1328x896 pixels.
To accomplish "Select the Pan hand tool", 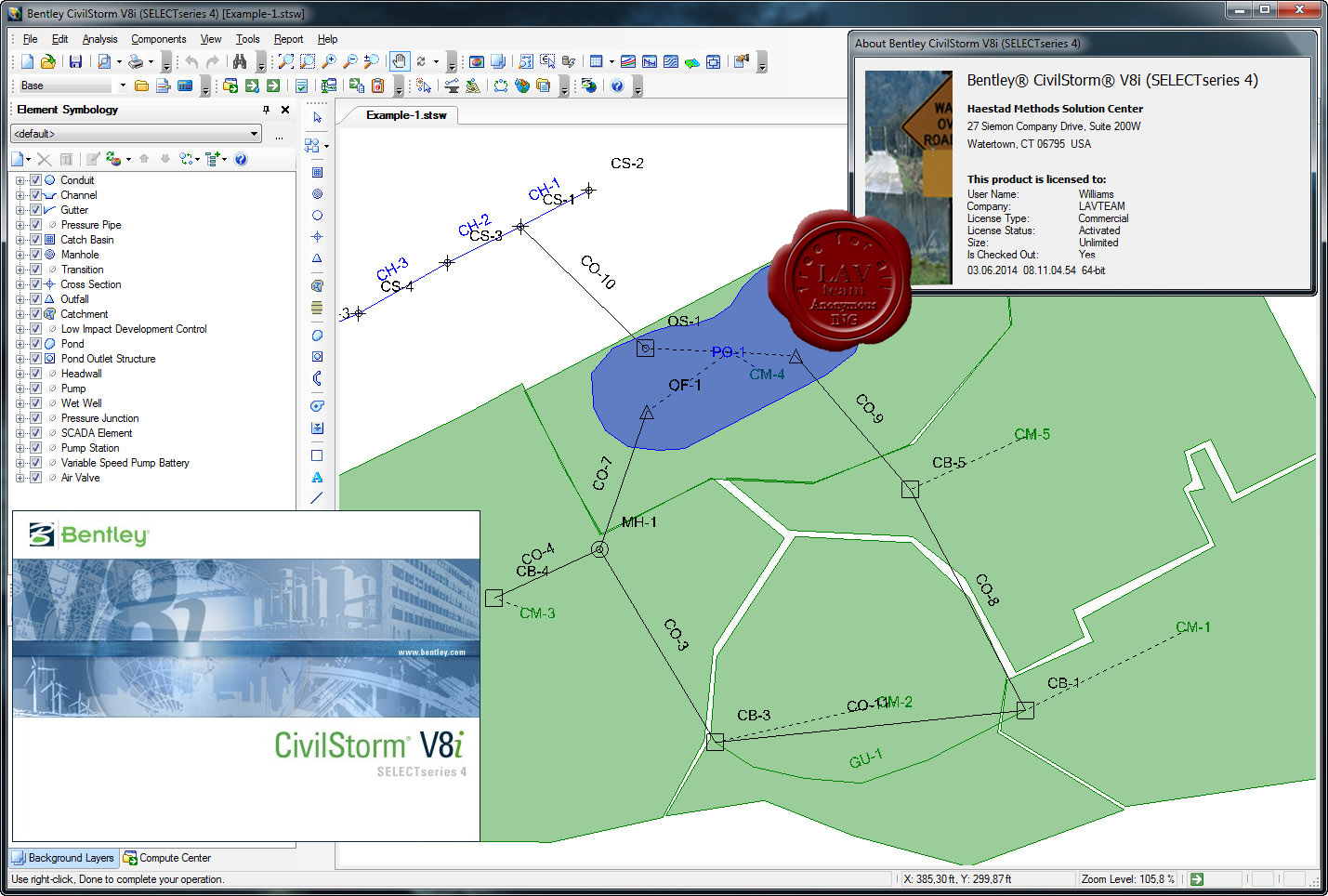I will (399, 61).
